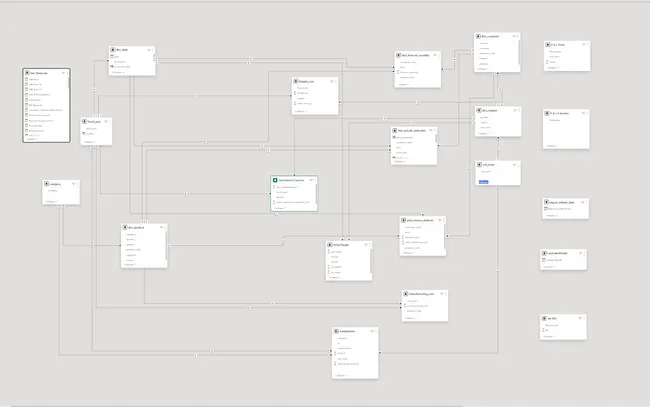Open more options for manufacturing_cost table
650x407 pixels.
click(446, 294)
